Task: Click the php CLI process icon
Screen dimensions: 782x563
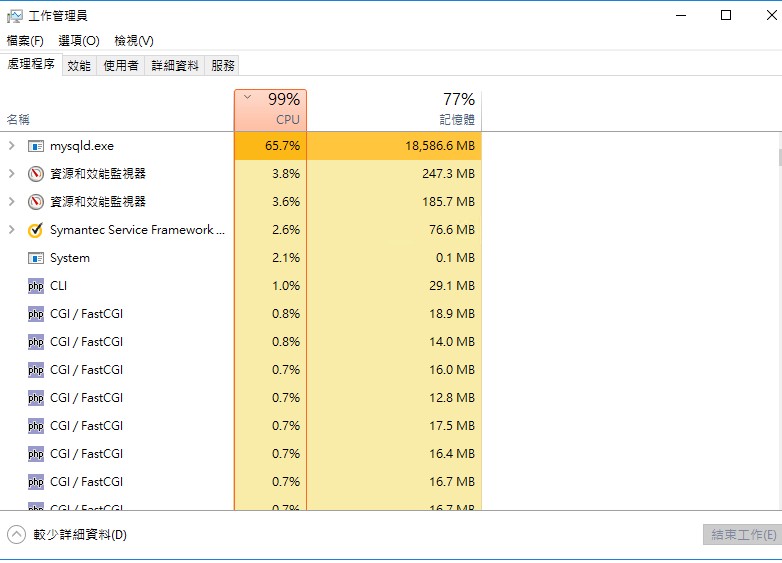Action: pos(36,286)
